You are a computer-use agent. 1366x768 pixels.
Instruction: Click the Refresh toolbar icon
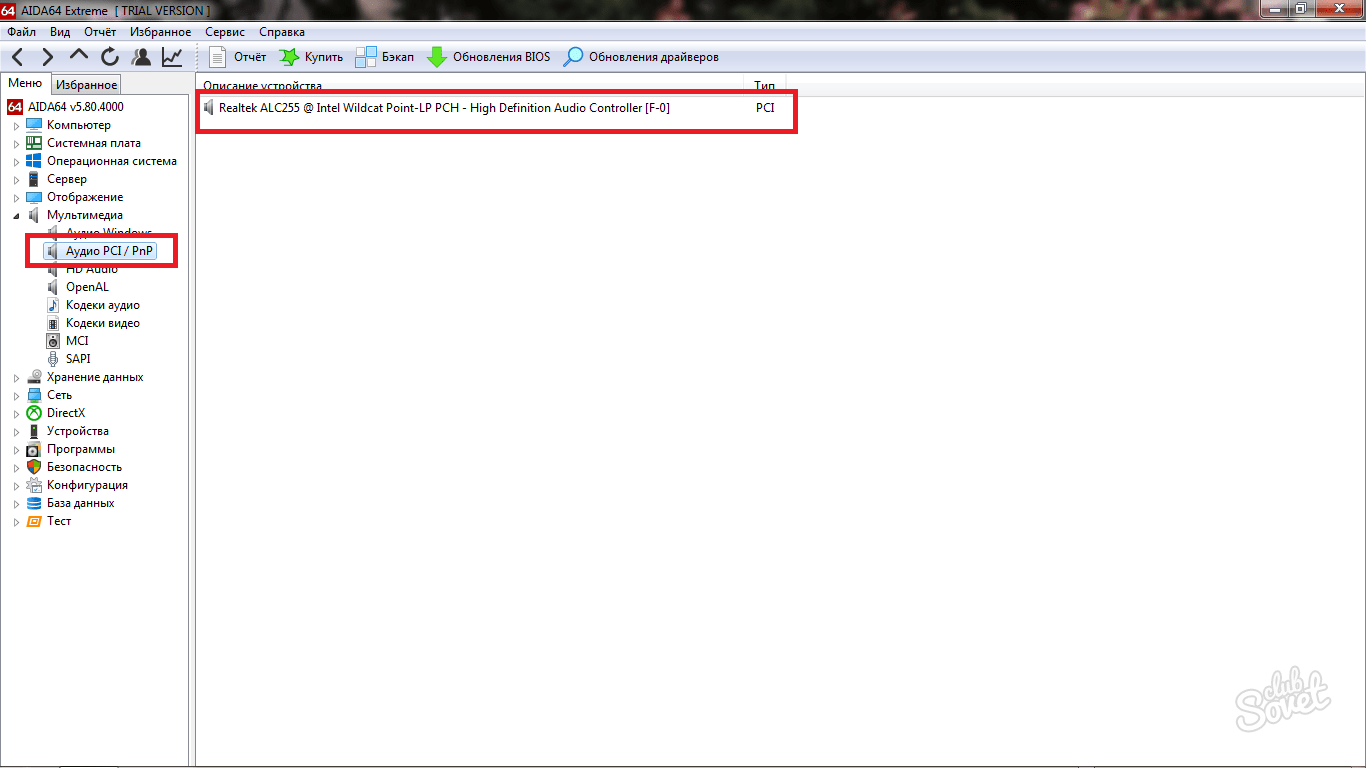point(110,57)
